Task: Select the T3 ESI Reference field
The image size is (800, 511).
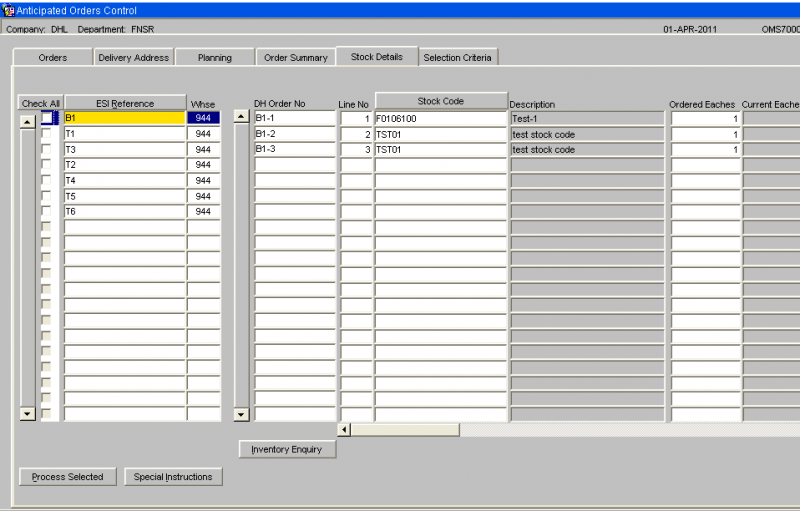Action: coord(124,149)
